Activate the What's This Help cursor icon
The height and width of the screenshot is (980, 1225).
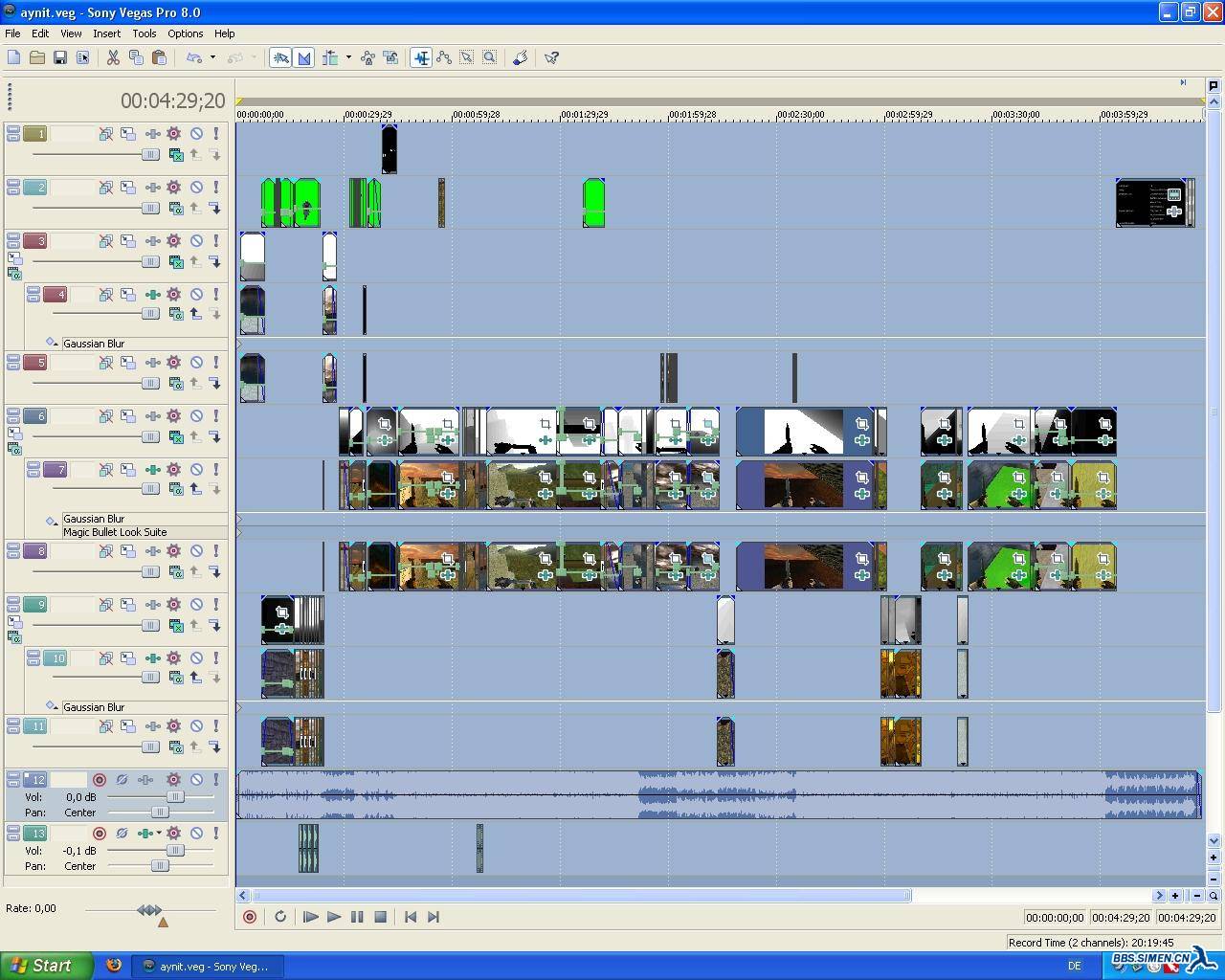pos(551,57)
